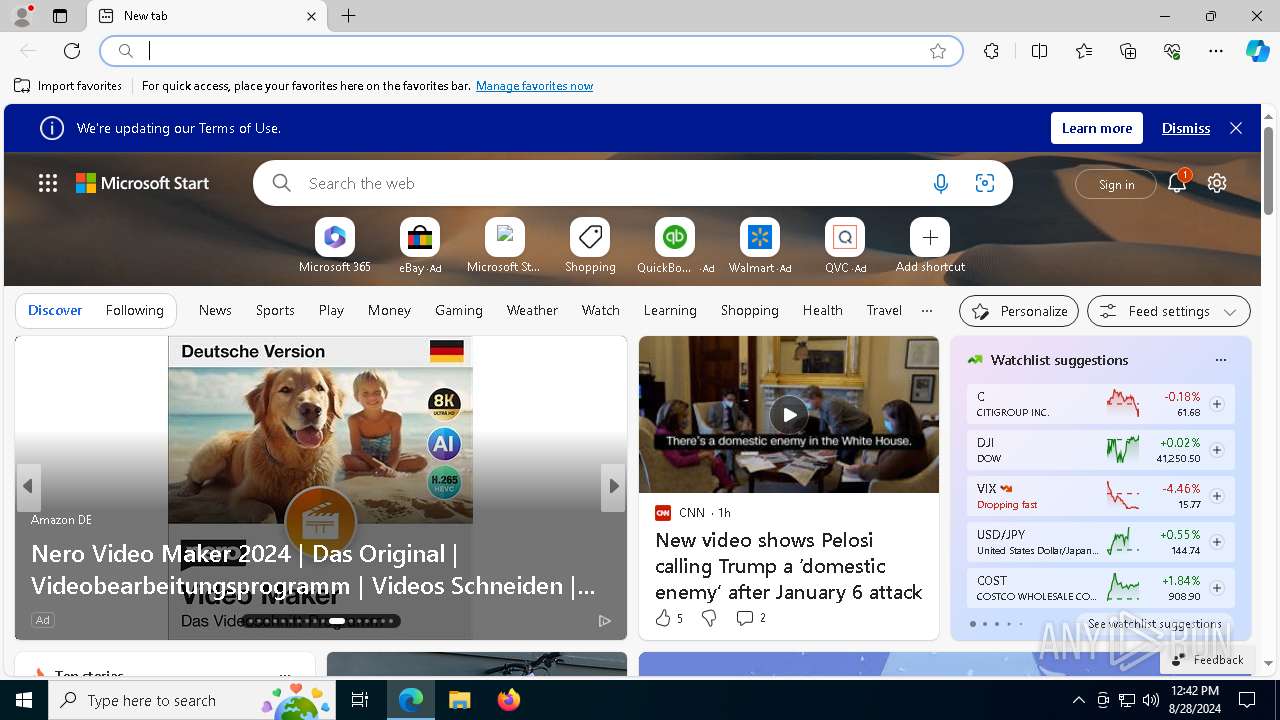The height and width of the screenshot is (720, 1280).
Task: Open Extensions puzzle icon
Action: [x=991, y=51]
